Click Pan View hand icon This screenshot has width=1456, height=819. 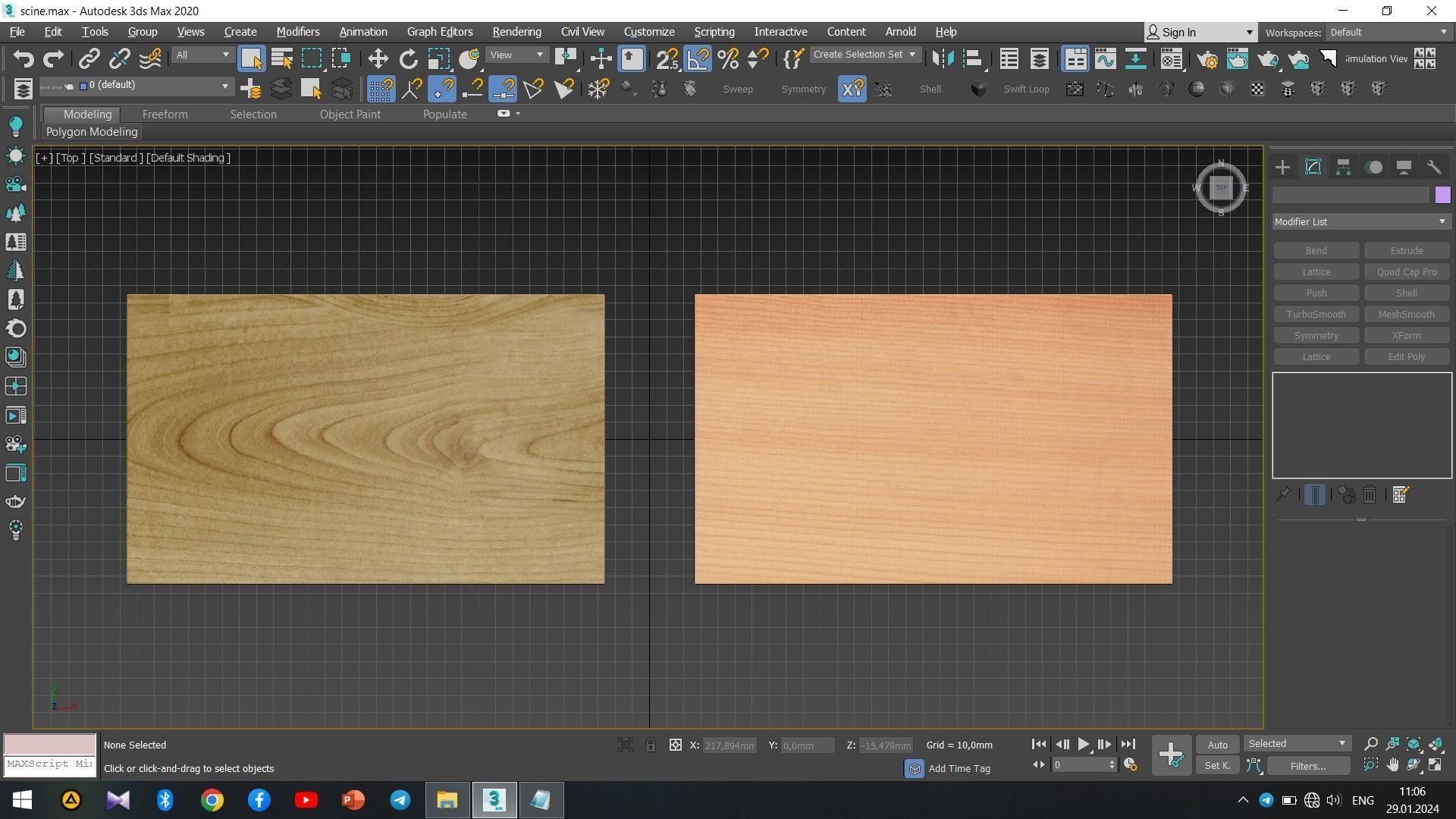[x=1392, y=765]
